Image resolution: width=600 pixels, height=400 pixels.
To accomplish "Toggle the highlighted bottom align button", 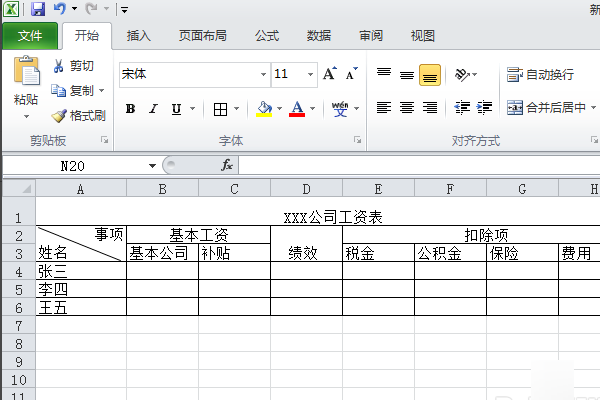I will tap(430, 75).
